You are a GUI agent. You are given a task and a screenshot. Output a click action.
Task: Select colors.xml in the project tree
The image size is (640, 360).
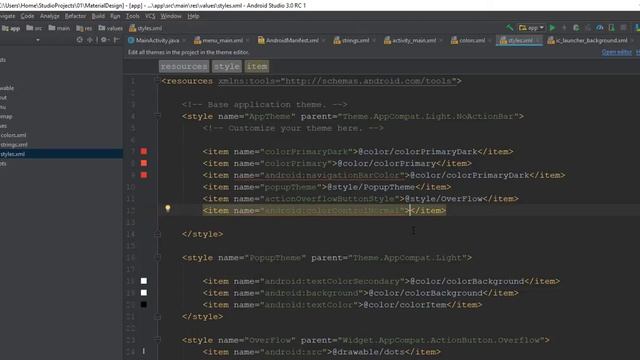(13, 135)
